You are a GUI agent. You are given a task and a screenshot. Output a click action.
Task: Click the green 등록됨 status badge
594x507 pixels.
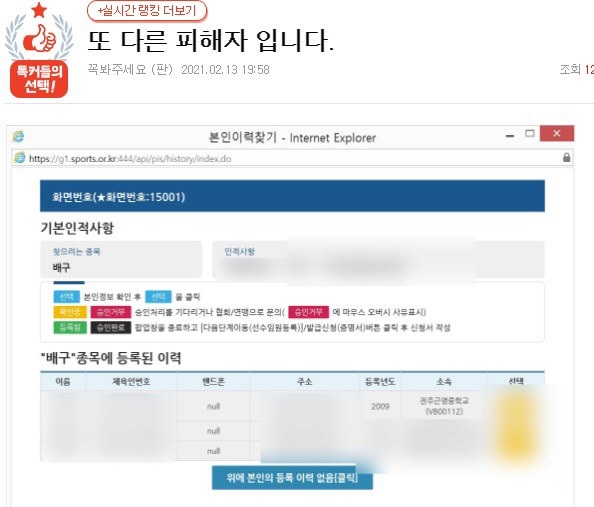click(70, 327)
